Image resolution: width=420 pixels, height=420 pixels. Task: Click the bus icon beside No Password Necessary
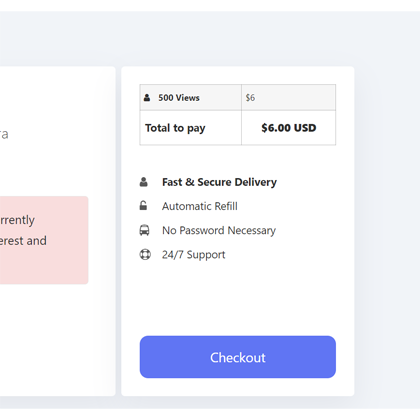click(144, 230)
